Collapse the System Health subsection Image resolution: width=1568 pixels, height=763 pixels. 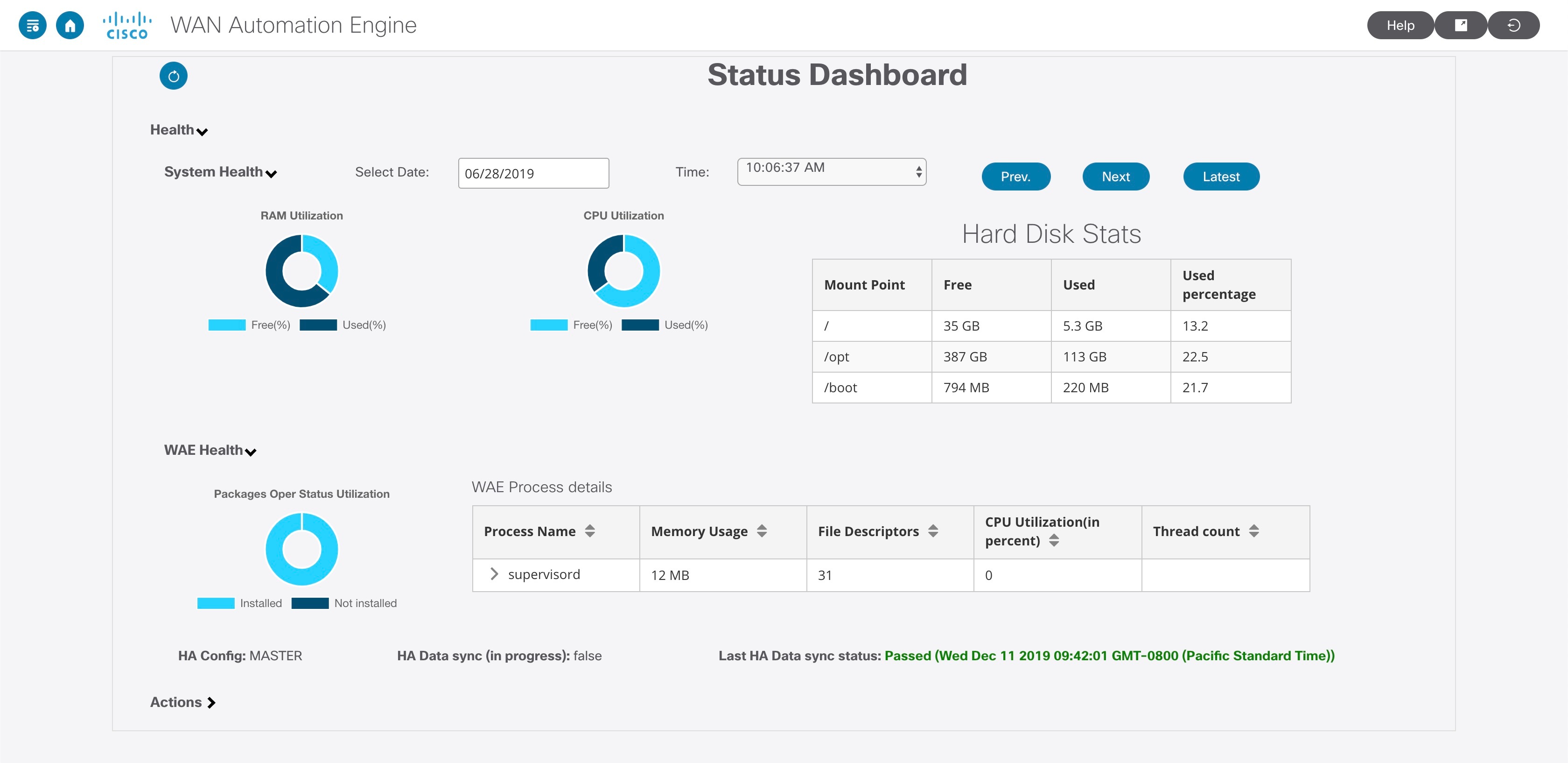(272, 173)
